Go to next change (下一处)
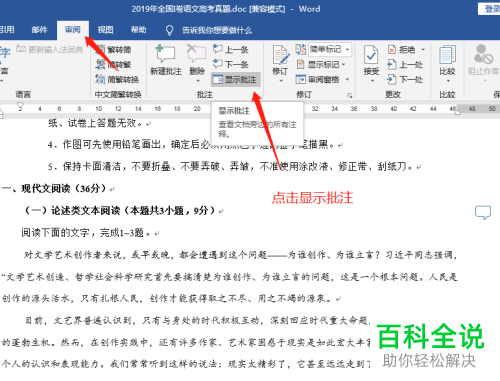 click(405, 79)
